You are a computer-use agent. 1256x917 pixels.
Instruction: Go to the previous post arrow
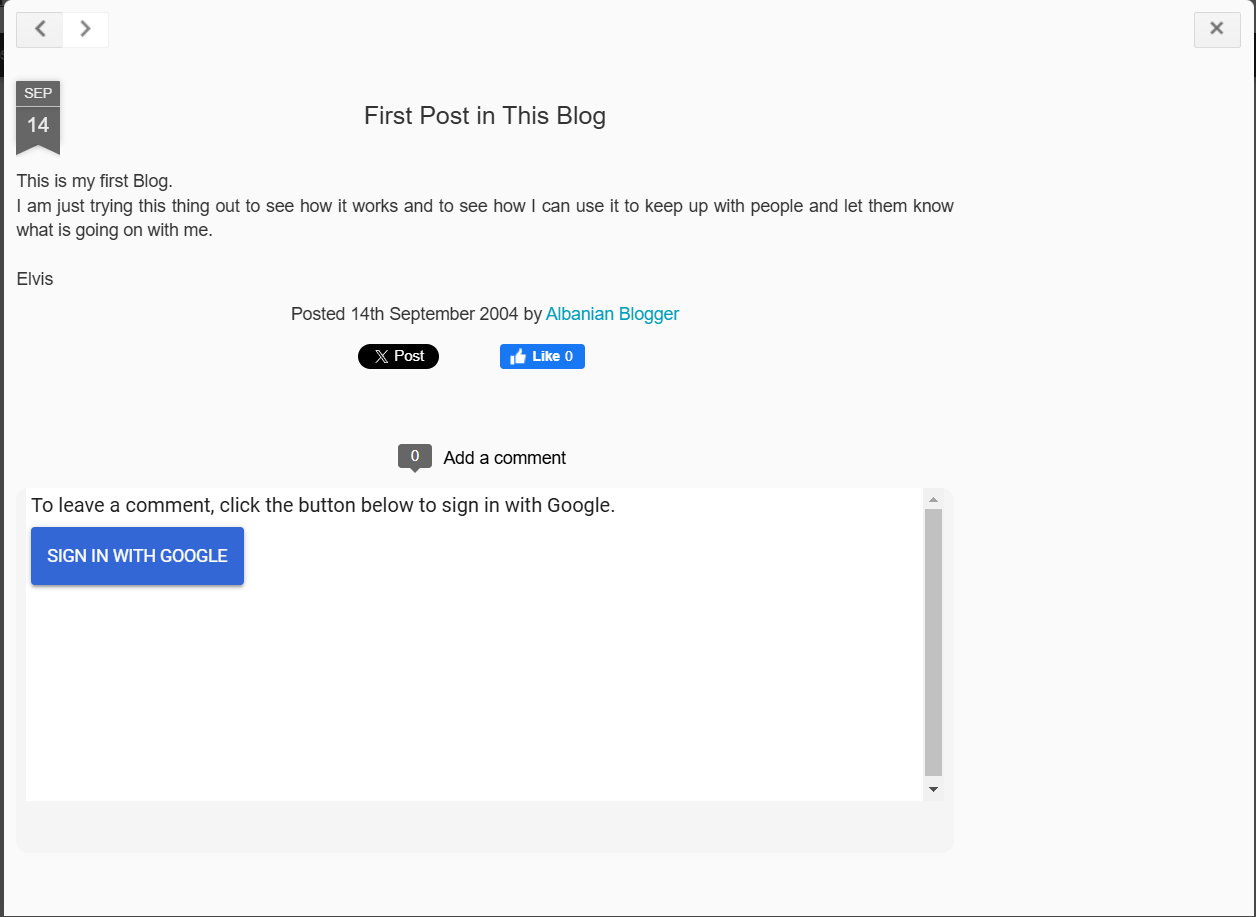[x=40, y=29]
